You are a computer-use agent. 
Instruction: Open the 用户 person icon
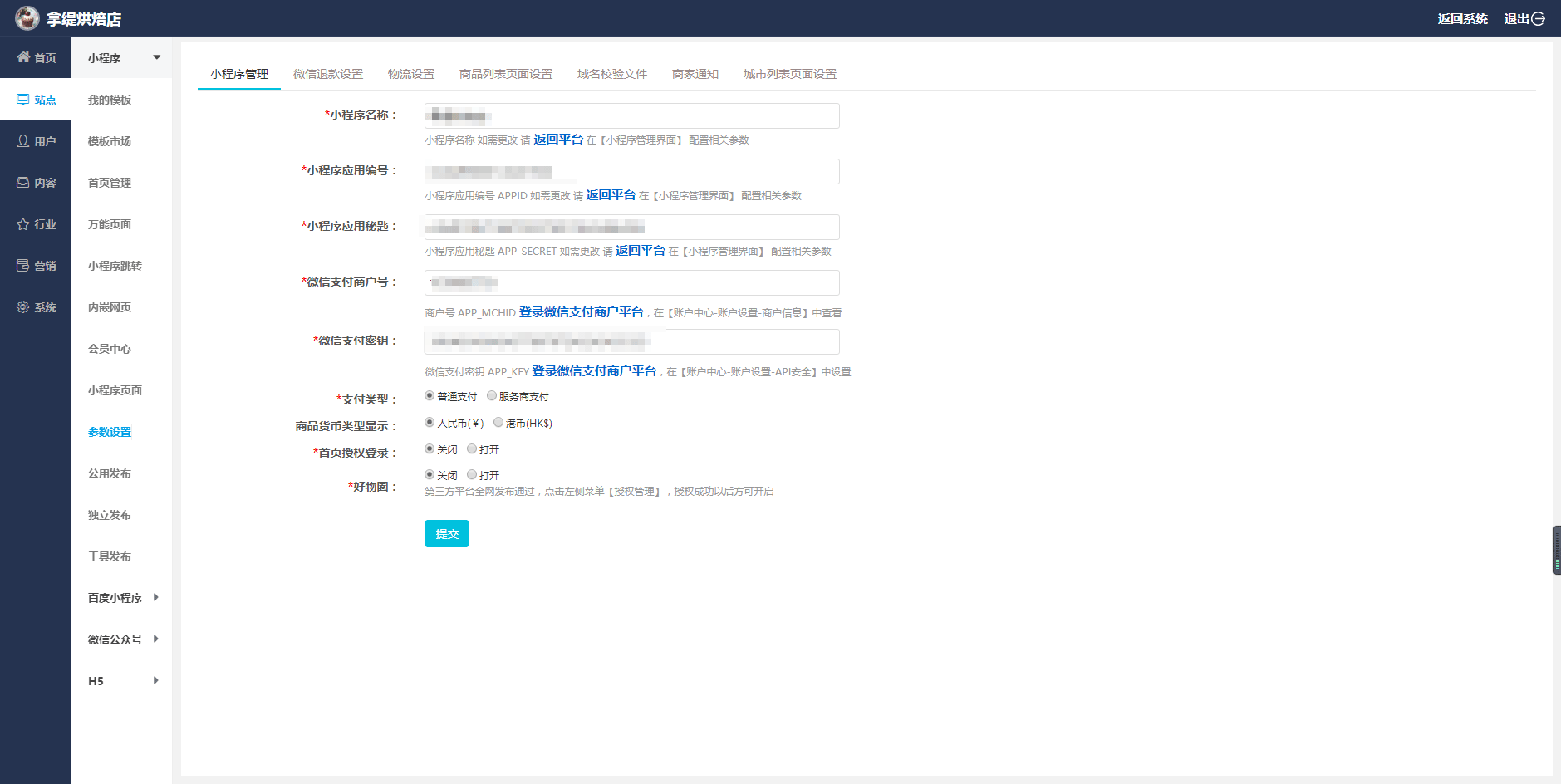[23, 141]
